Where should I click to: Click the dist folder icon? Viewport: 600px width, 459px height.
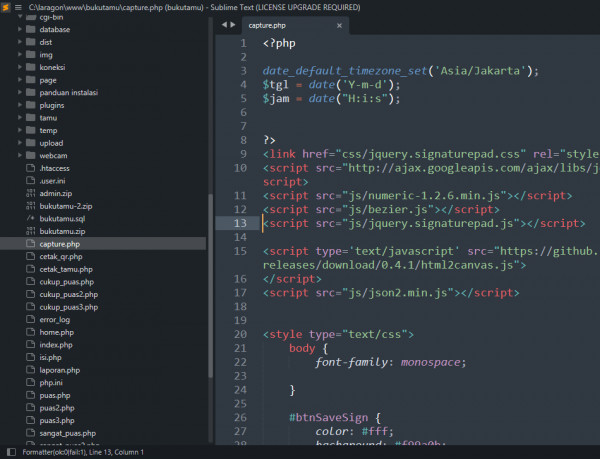click(31, 42)
